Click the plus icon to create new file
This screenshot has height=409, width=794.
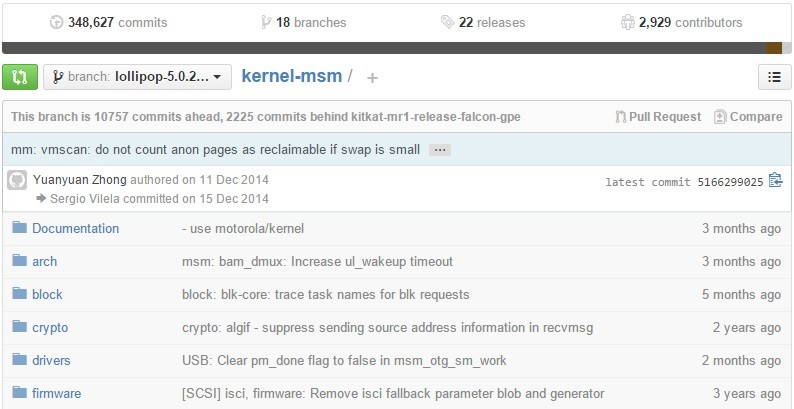373,78
